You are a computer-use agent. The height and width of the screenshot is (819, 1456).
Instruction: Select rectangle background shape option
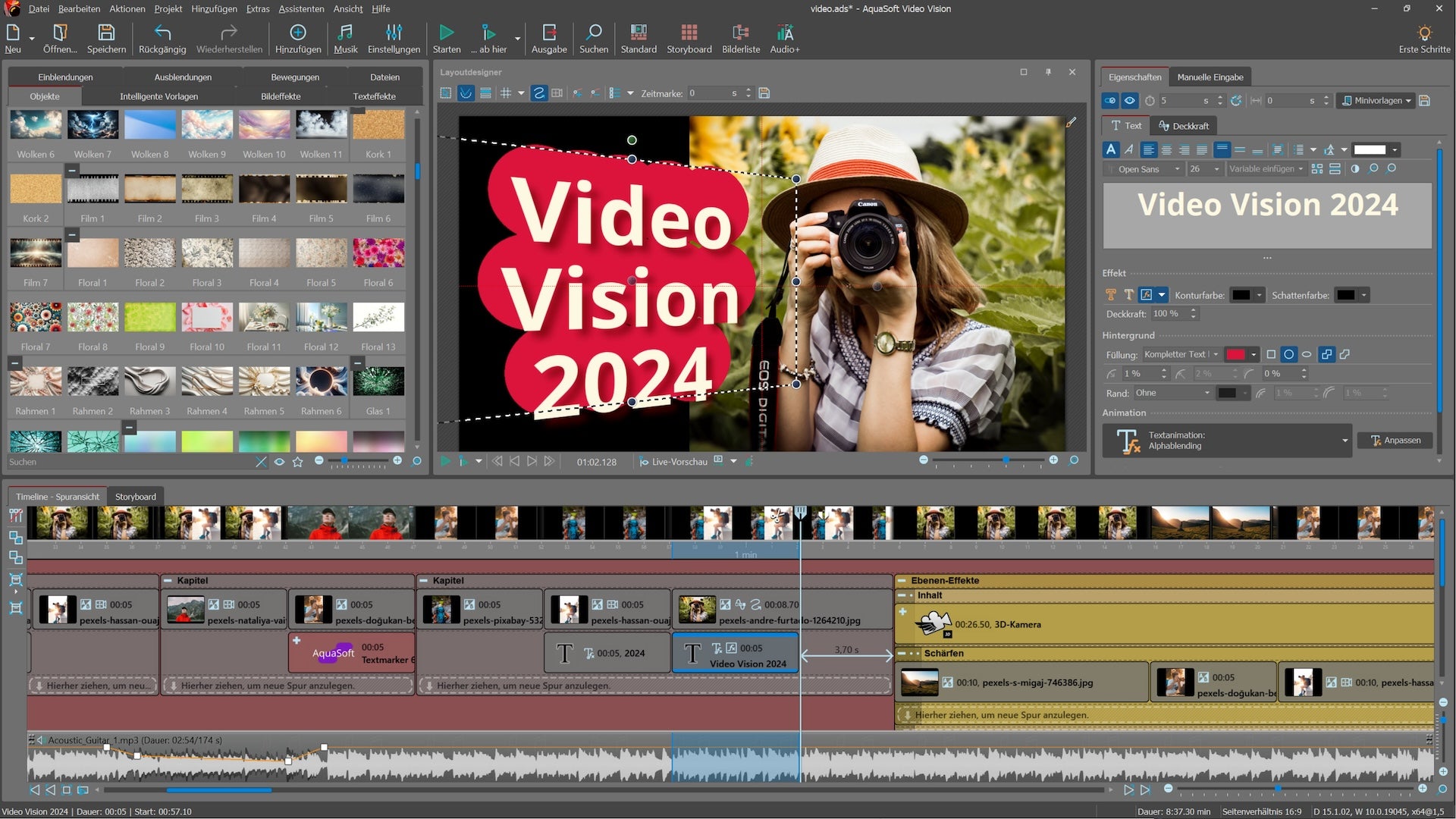tap(1271, 354)
